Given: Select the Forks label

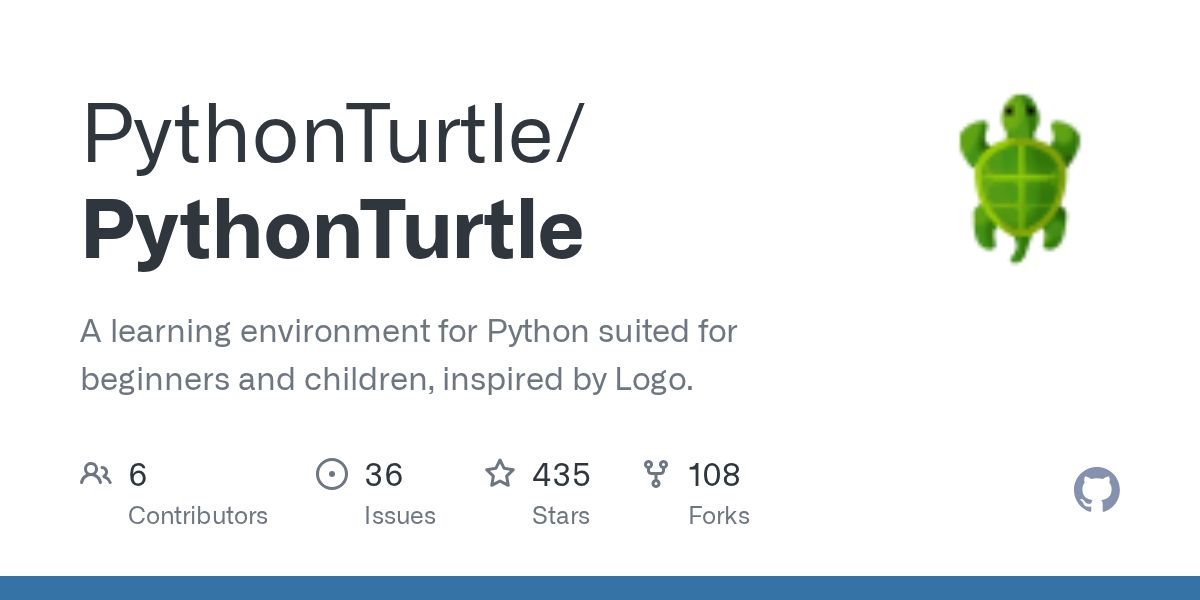Looking at the screenshot, I should [718, 516].
